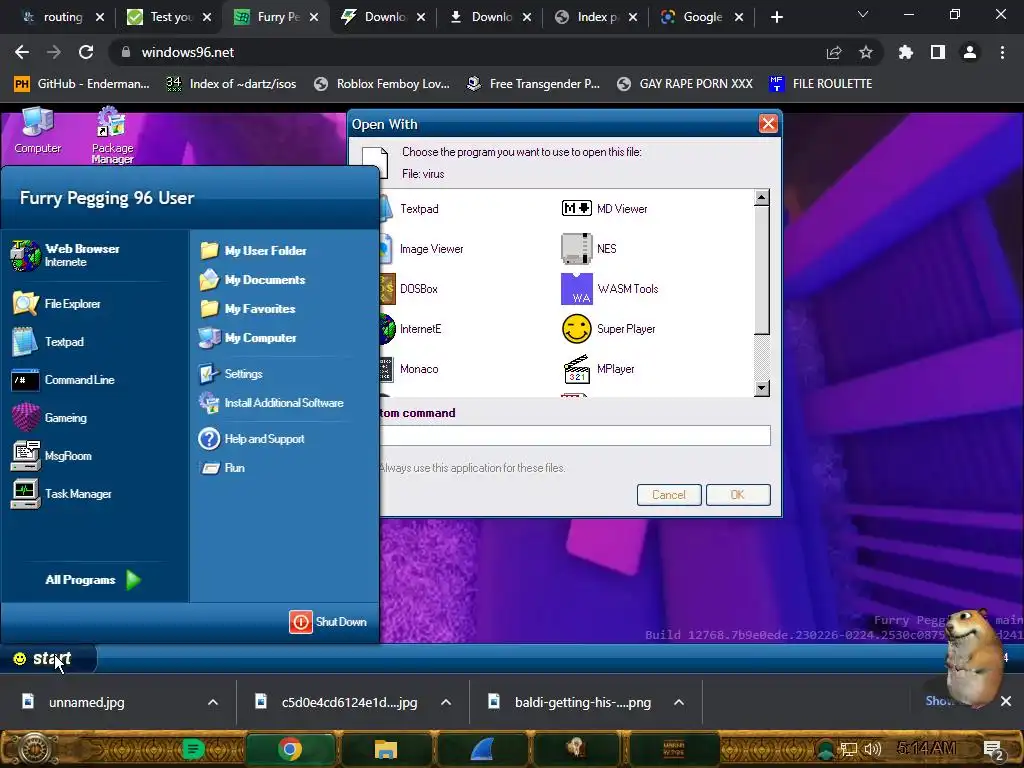Open Index of ~dartz/isos bookmark

tap(231, 84)
